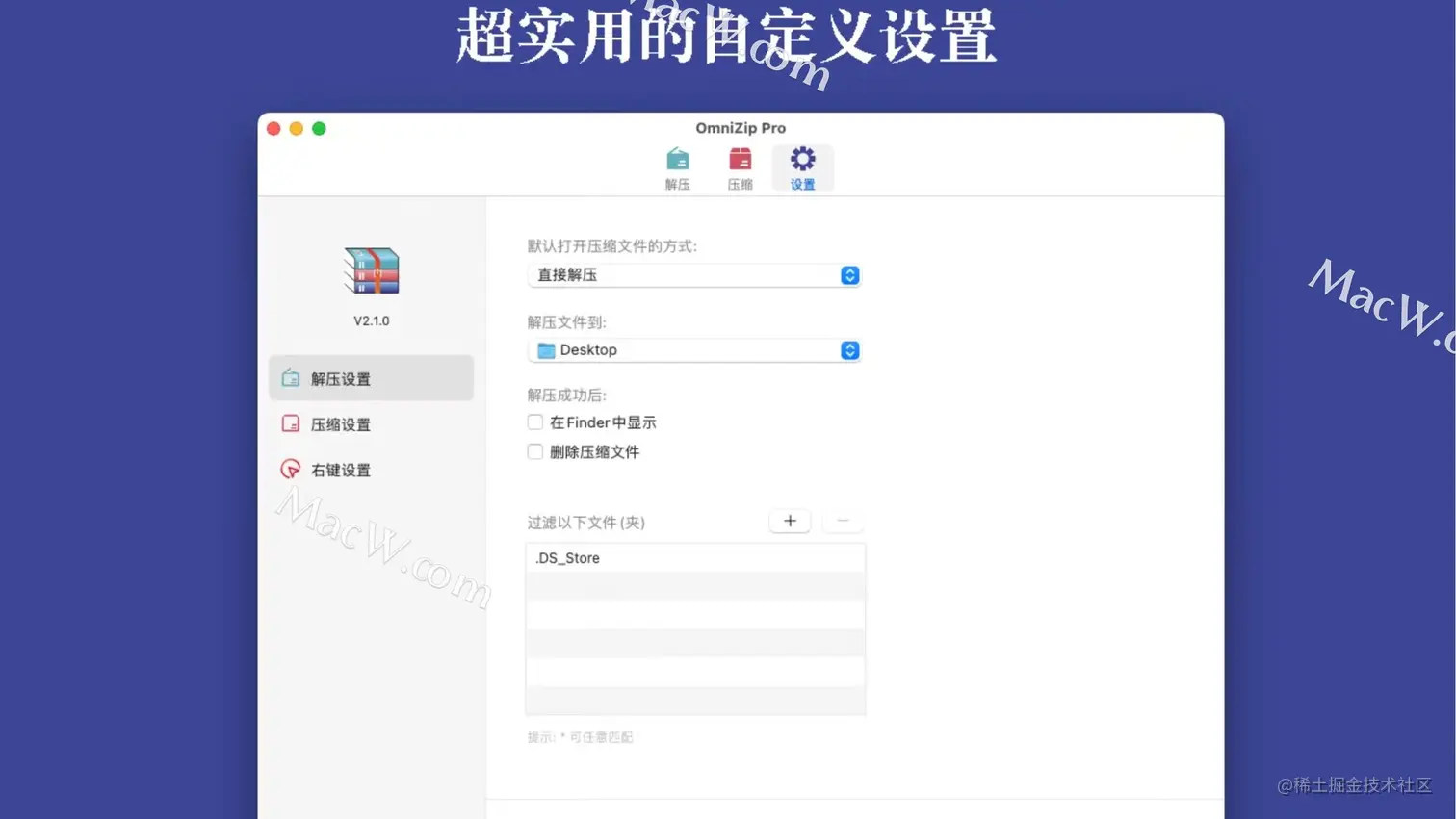Open 右键设置 in the sidebar
This screenshot has width=1456, height=819.
371,470
